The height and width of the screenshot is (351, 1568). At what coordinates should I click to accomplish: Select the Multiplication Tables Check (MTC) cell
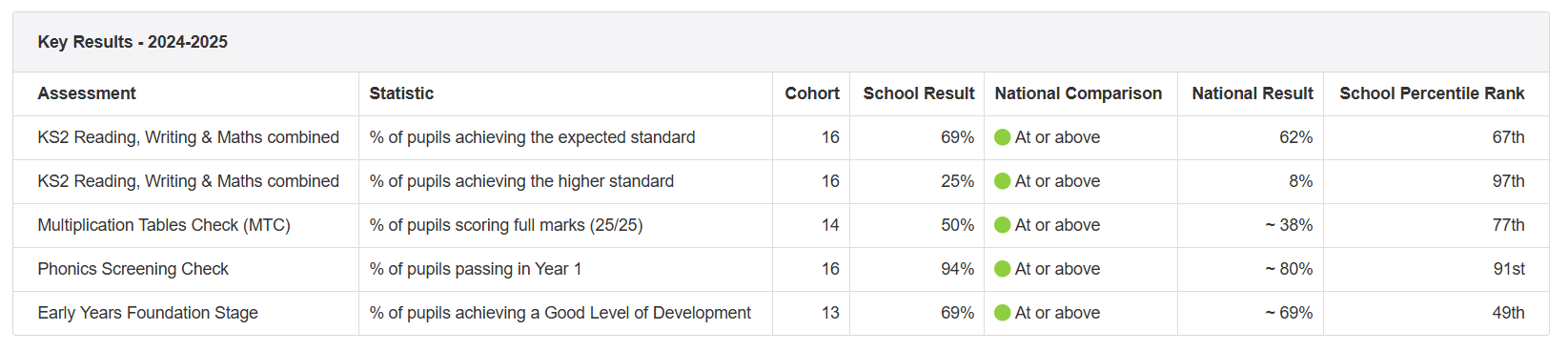coord(164,225)
